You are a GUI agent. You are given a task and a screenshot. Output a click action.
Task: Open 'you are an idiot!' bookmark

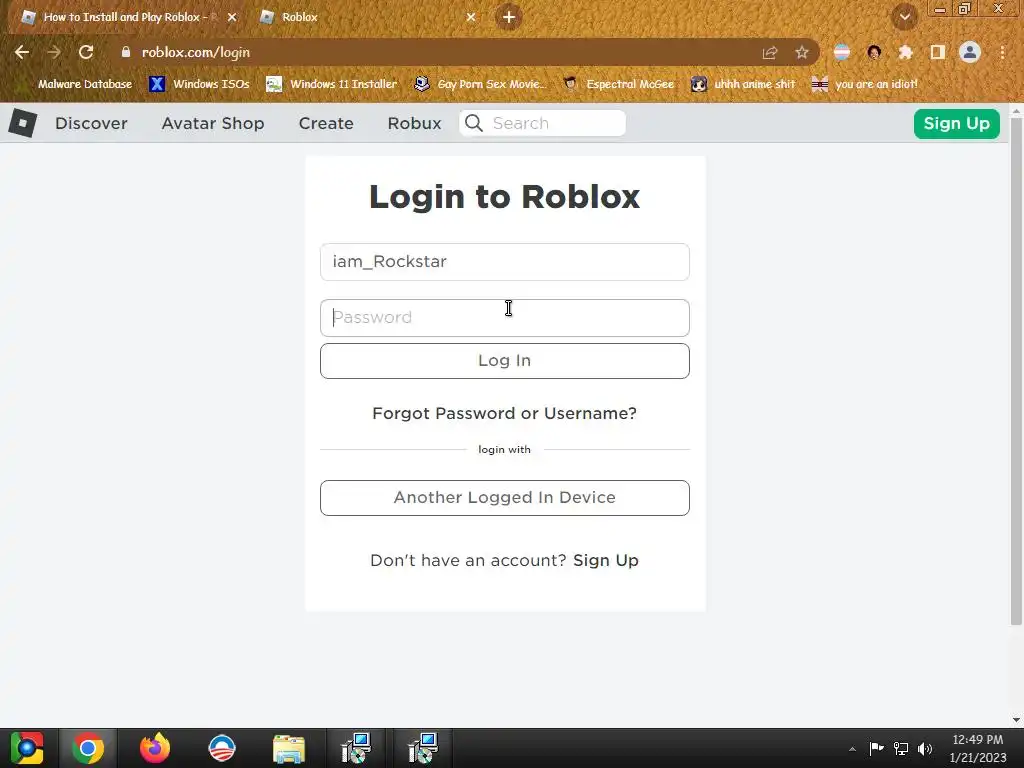865,84
